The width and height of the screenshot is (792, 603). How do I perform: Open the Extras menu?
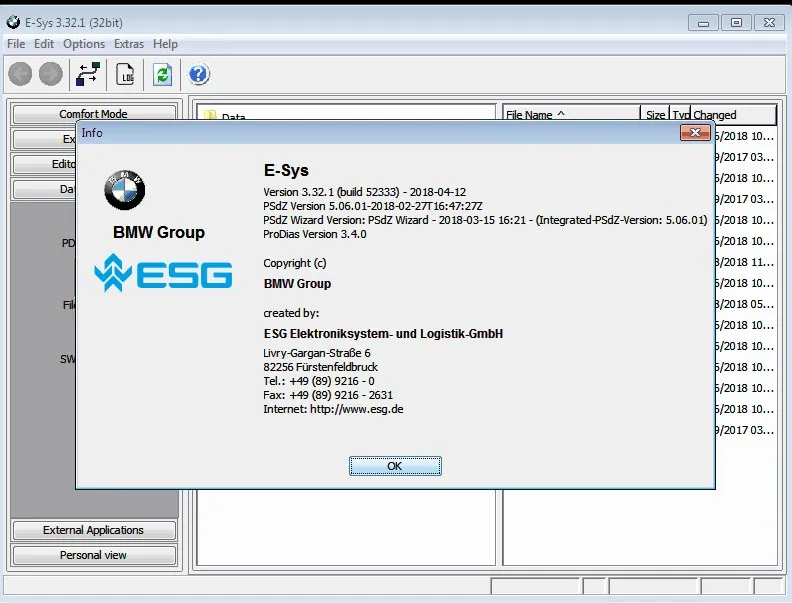coord(129,44)
